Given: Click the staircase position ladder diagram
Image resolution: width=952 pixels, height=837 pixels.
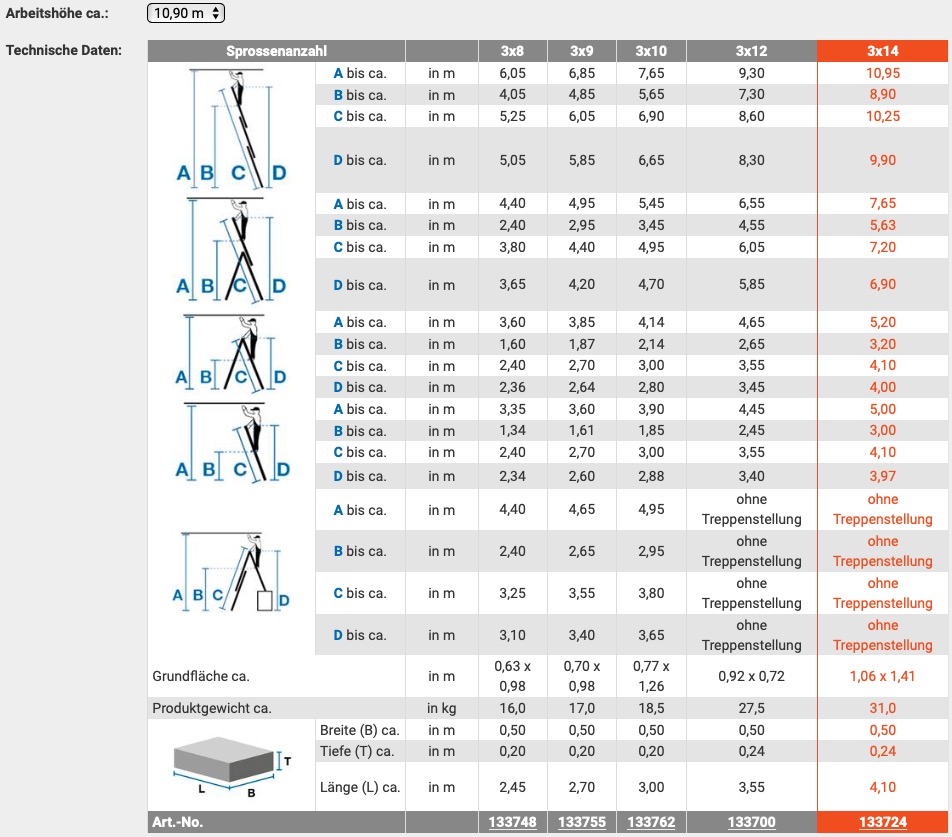Looking at the screenshot, I should coord(231,572).
